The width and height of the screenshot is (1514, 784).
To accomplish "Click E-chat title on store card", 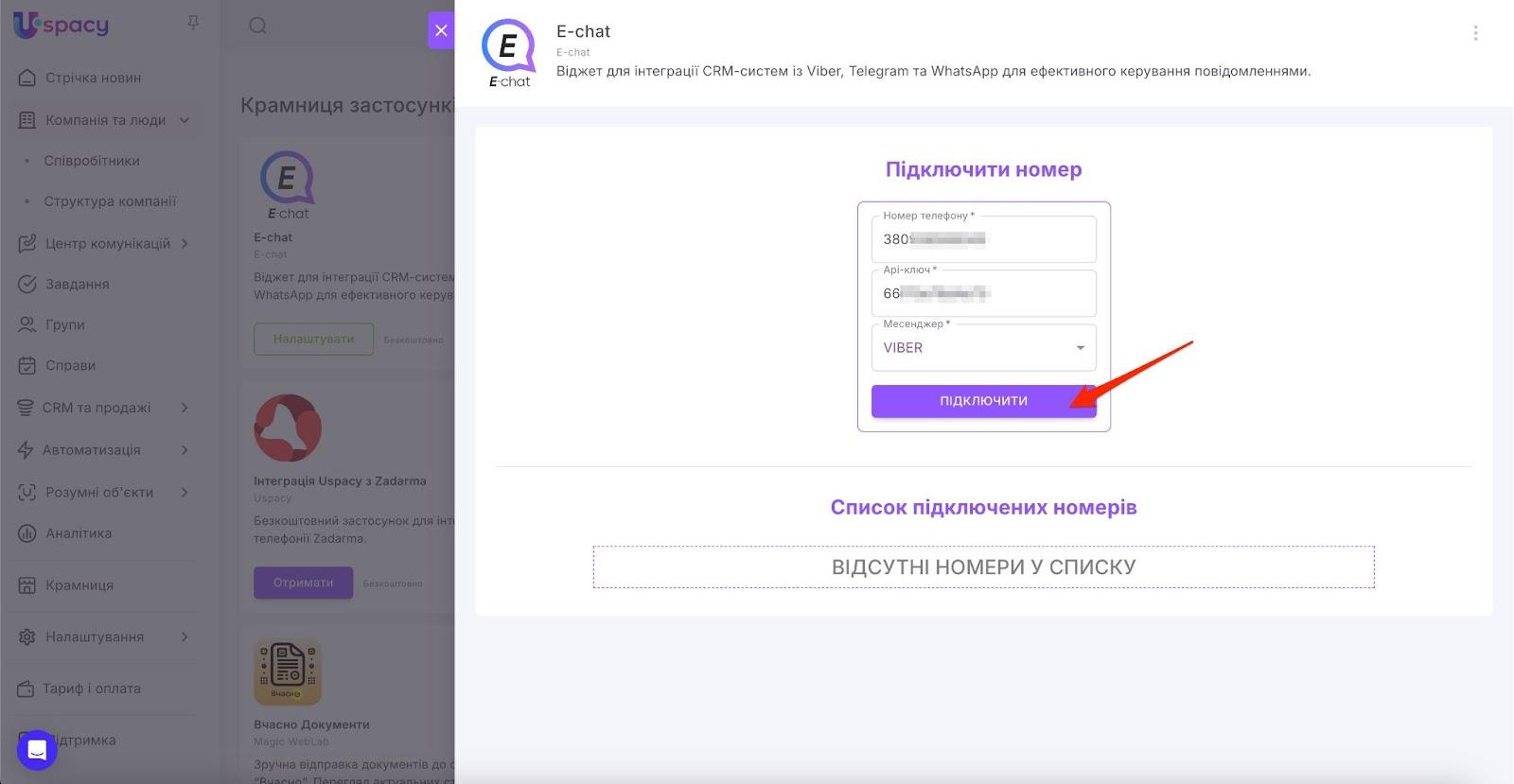I will (x=273, y=237).
